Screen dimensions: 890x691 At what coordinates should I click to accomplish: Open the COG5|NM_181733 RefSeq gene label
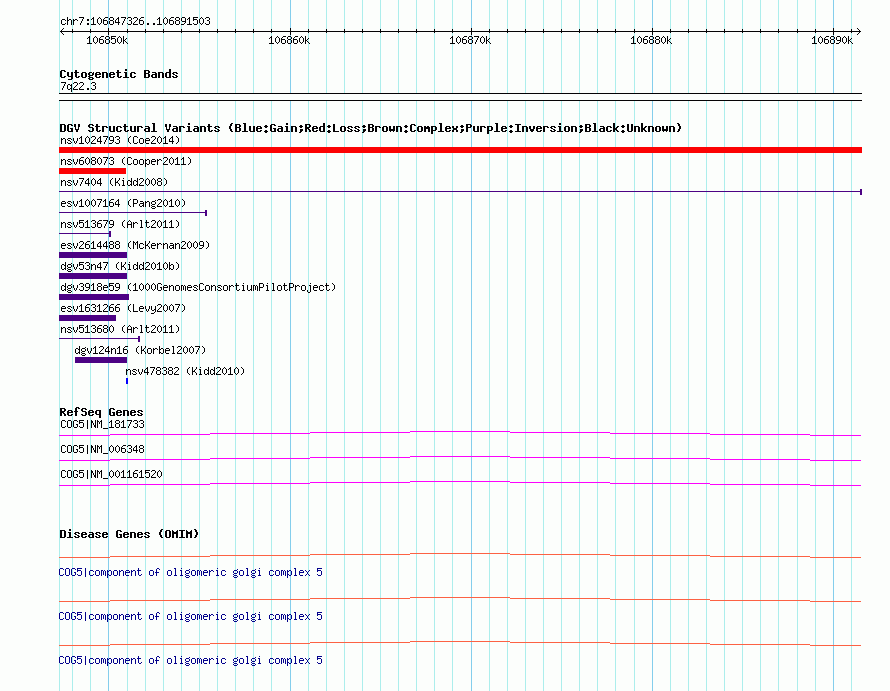(102, 425)
